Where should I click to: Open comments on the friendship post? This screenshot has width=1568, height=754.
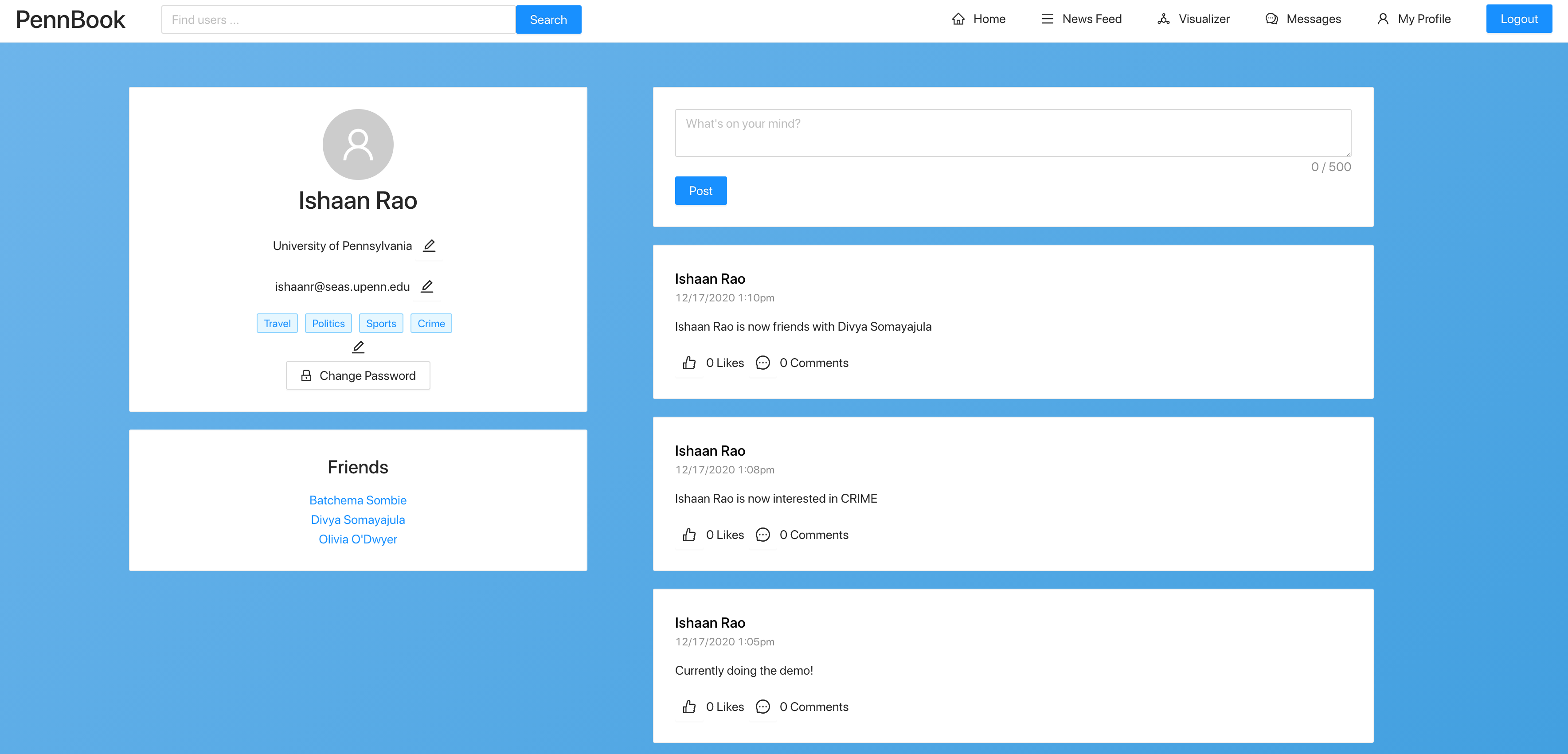coord(762,363)
